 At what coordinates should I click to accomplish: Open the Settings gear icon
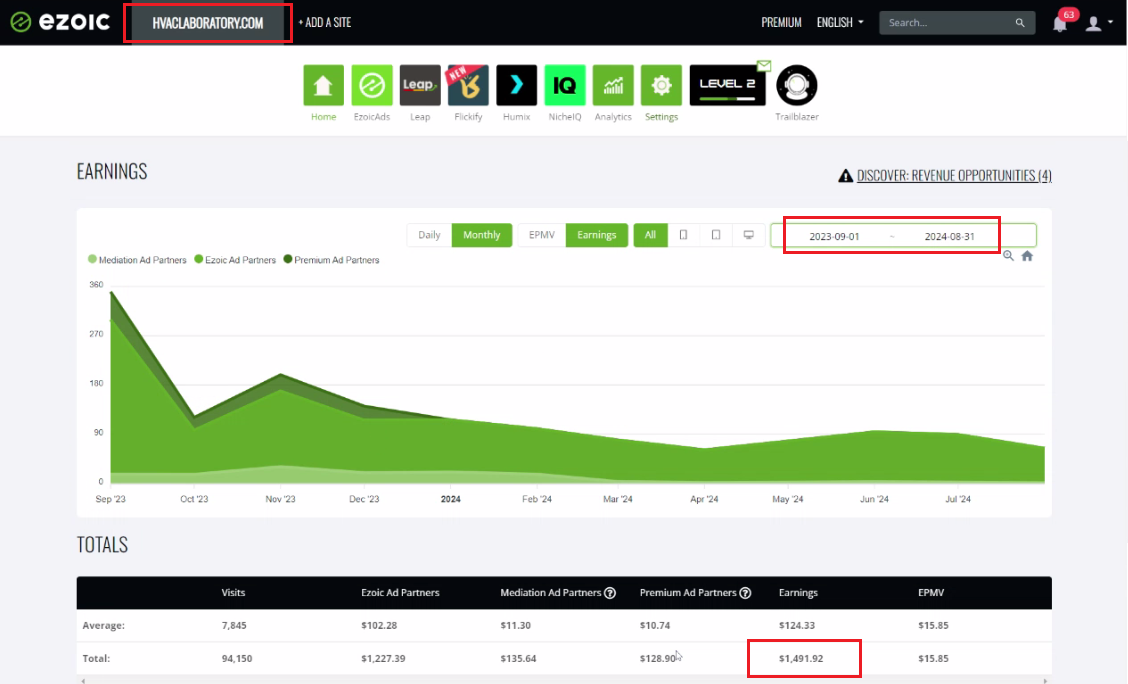[x=661, y=85]
